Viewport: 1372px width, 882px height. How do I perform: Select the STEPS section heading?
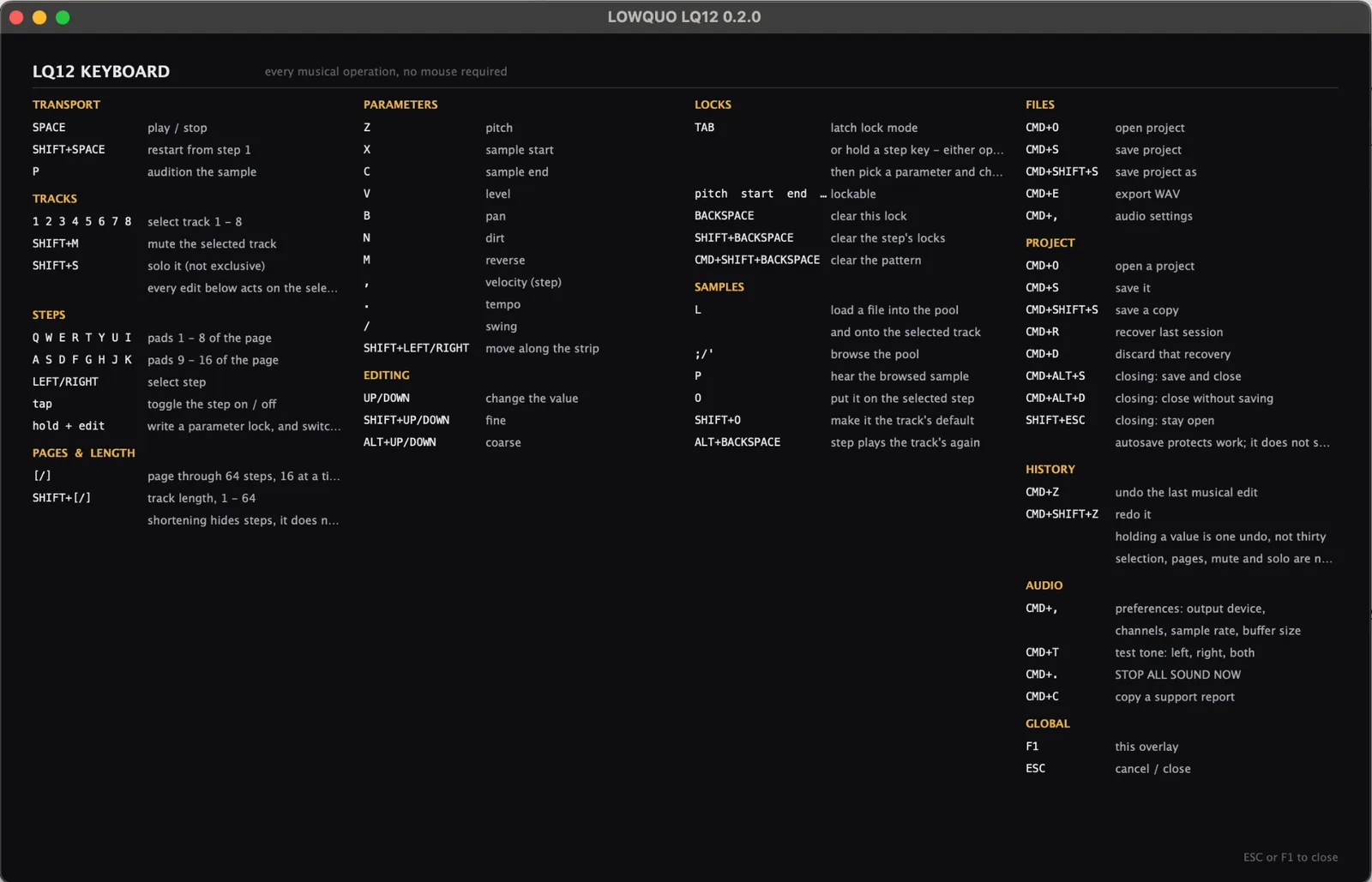(49, 315)
